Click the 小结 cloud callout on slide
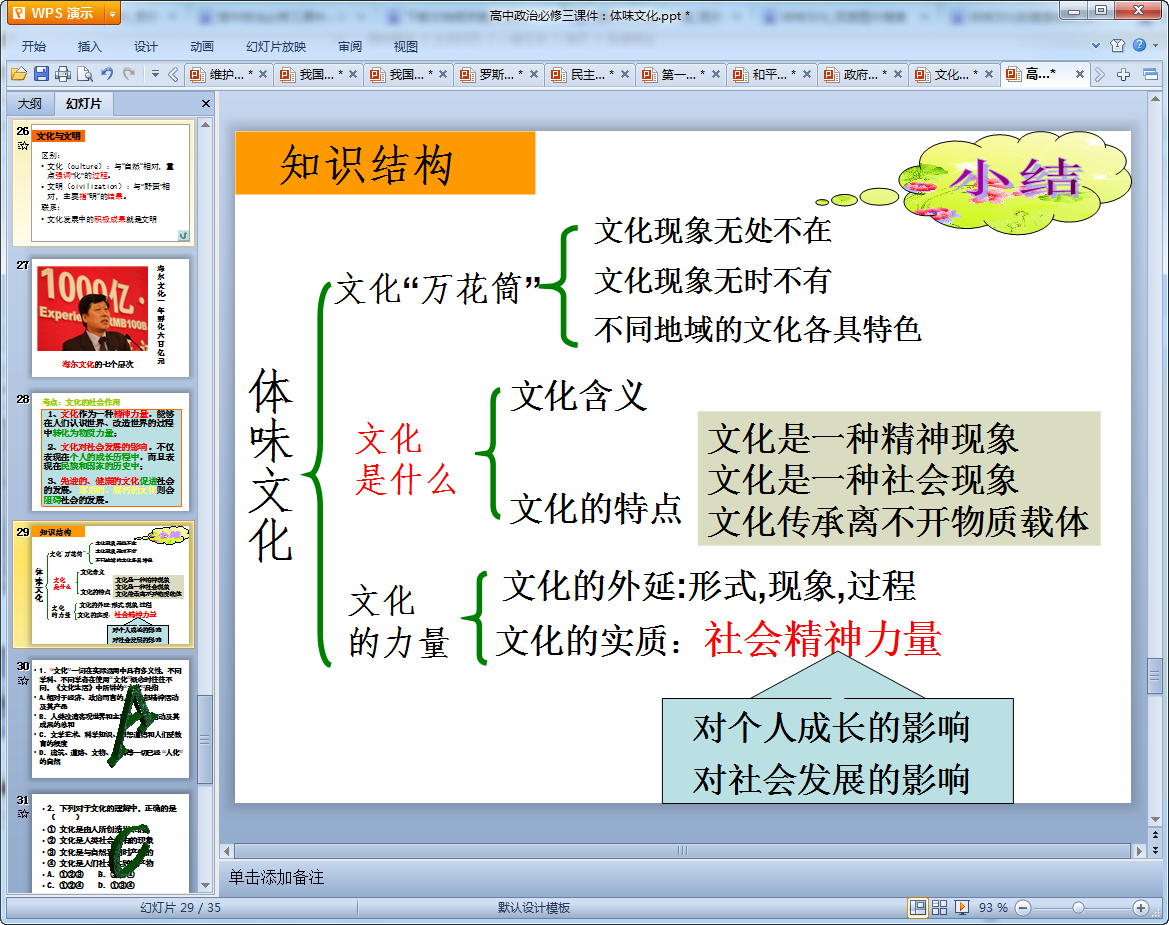 (x=1015, y=181)
